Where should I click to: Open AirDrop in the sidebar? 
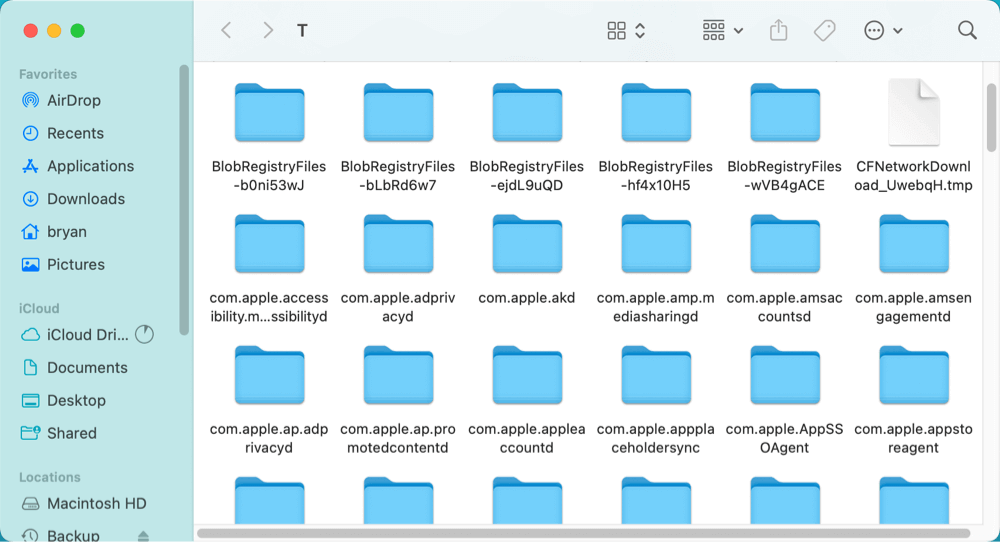73,100
